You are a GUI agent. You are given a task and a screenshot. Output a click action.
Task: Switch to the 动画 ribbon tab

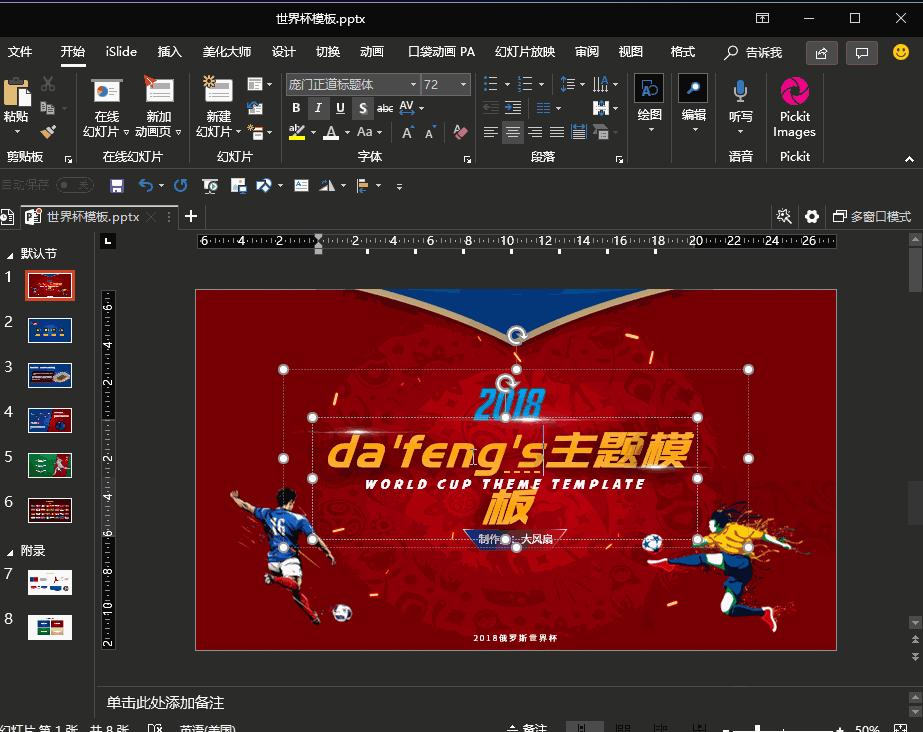coord(371,52)
